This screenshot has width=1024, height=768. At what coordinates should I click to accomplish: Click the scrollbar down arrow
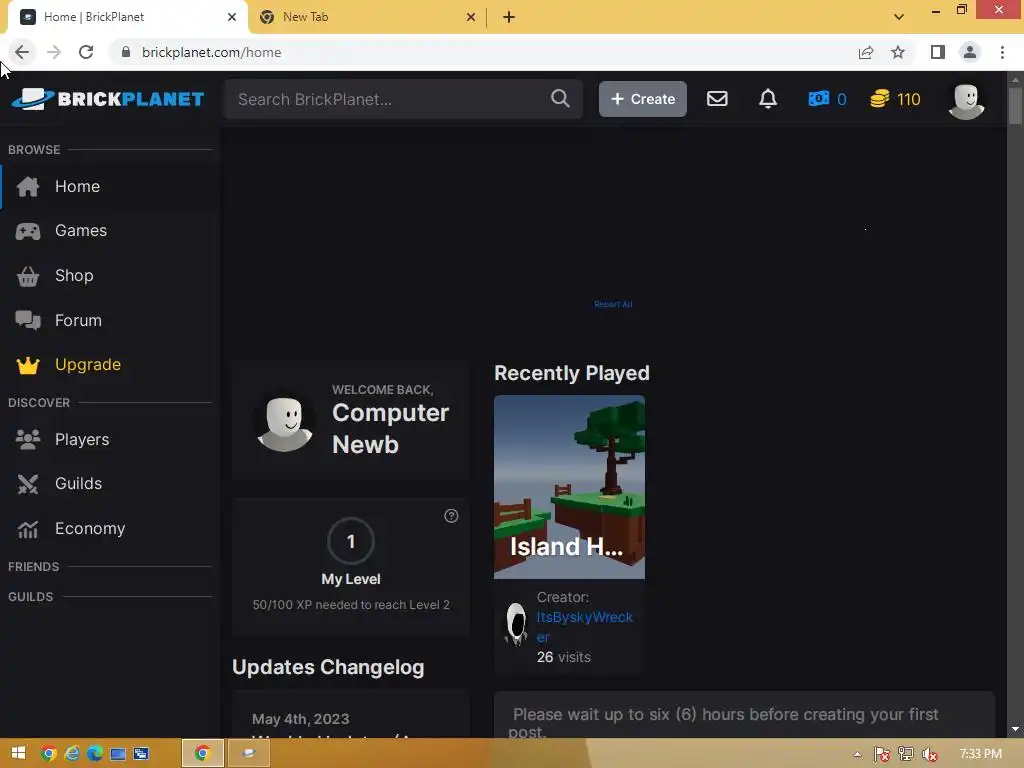[1015, 729]
